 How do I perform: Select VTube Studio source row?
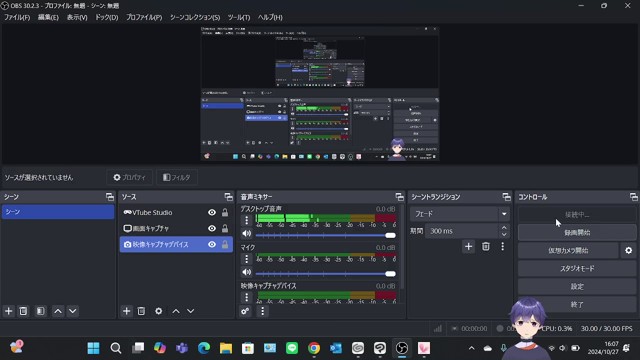[176, 212]
